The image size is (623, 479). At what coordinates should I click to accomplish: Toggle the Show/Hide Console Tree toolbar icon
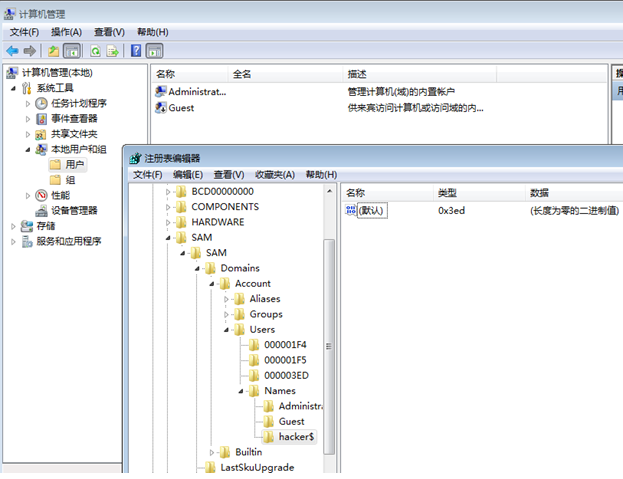(72, 51)
